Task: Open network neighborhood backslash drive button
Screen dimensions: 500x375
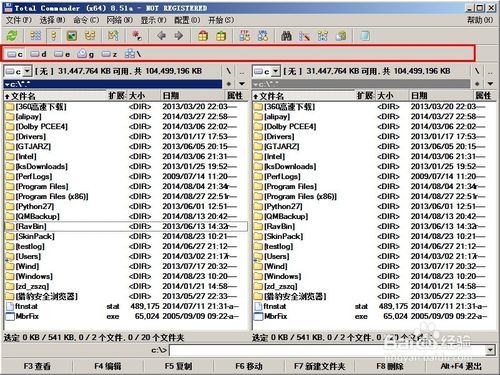Action: click(133, 54)
